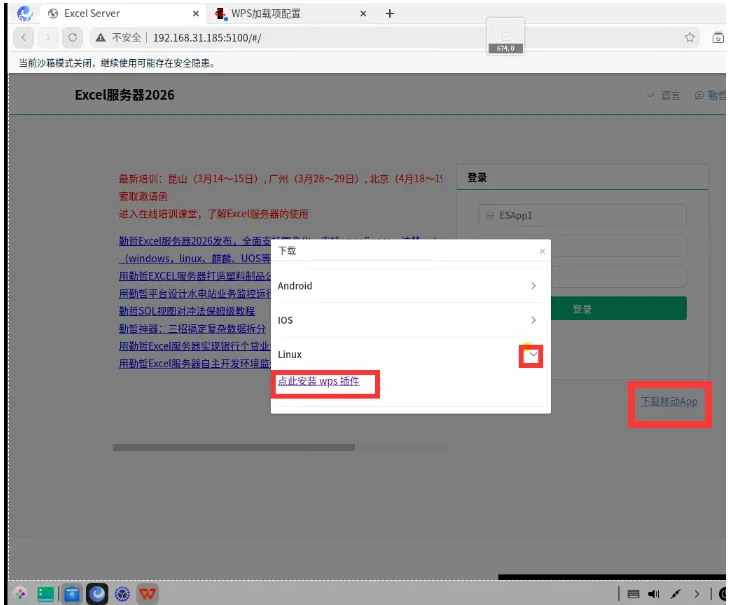
Task: Click red text 进入在线培训课堂
Action: coord(160,214)
